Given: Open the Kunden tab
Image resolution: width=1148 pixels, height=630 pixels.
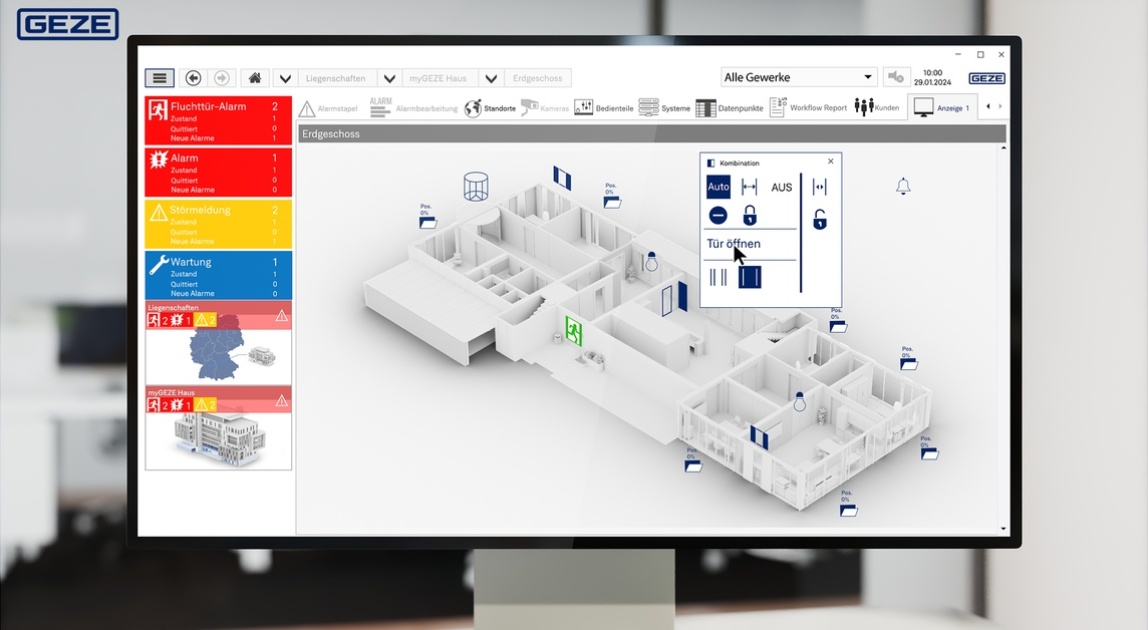Looking at the screenshot, I should [x=877, y=107].
